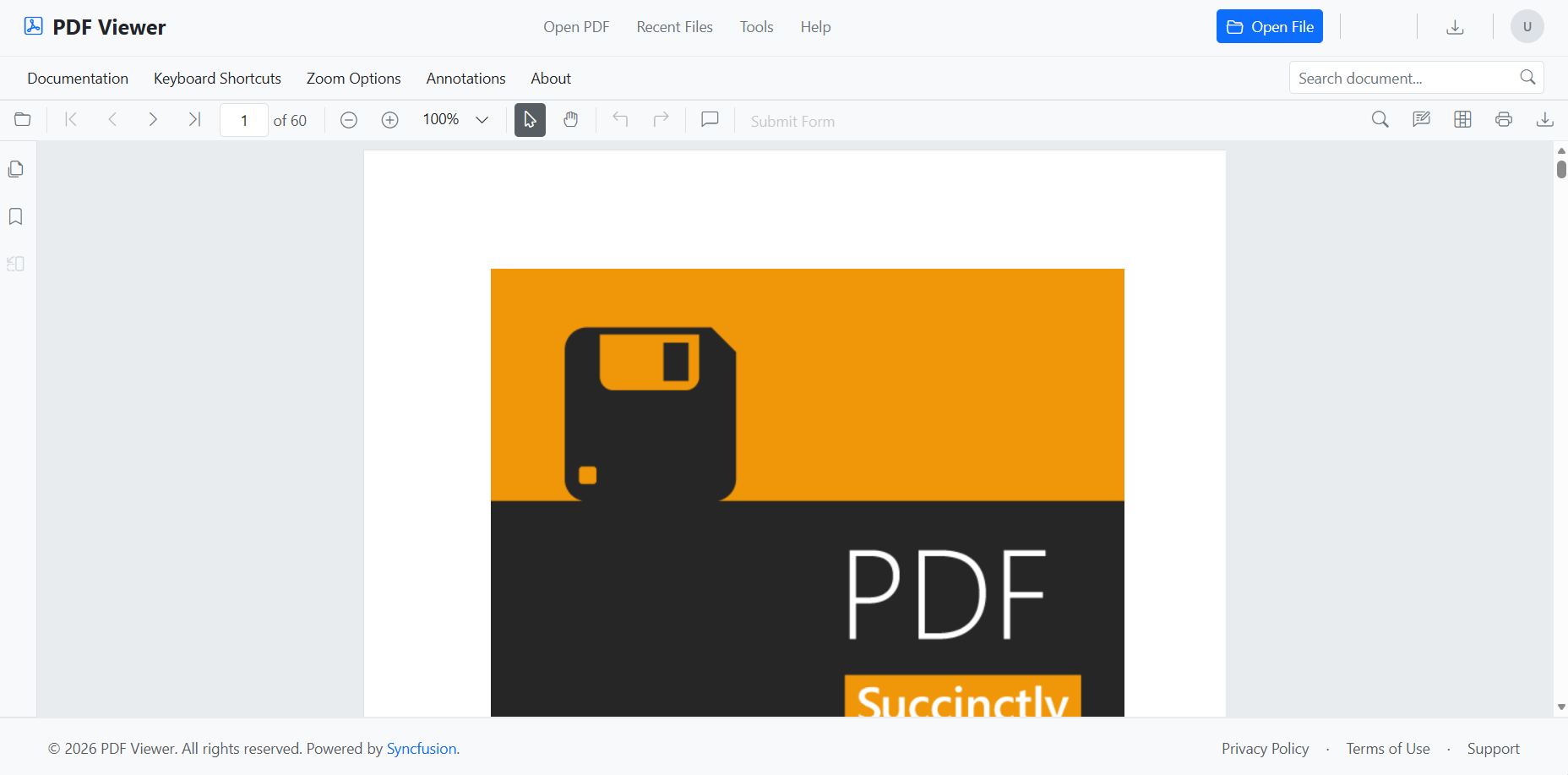
Task: Click the search document magnifier icon
Action: point(1527,78)
